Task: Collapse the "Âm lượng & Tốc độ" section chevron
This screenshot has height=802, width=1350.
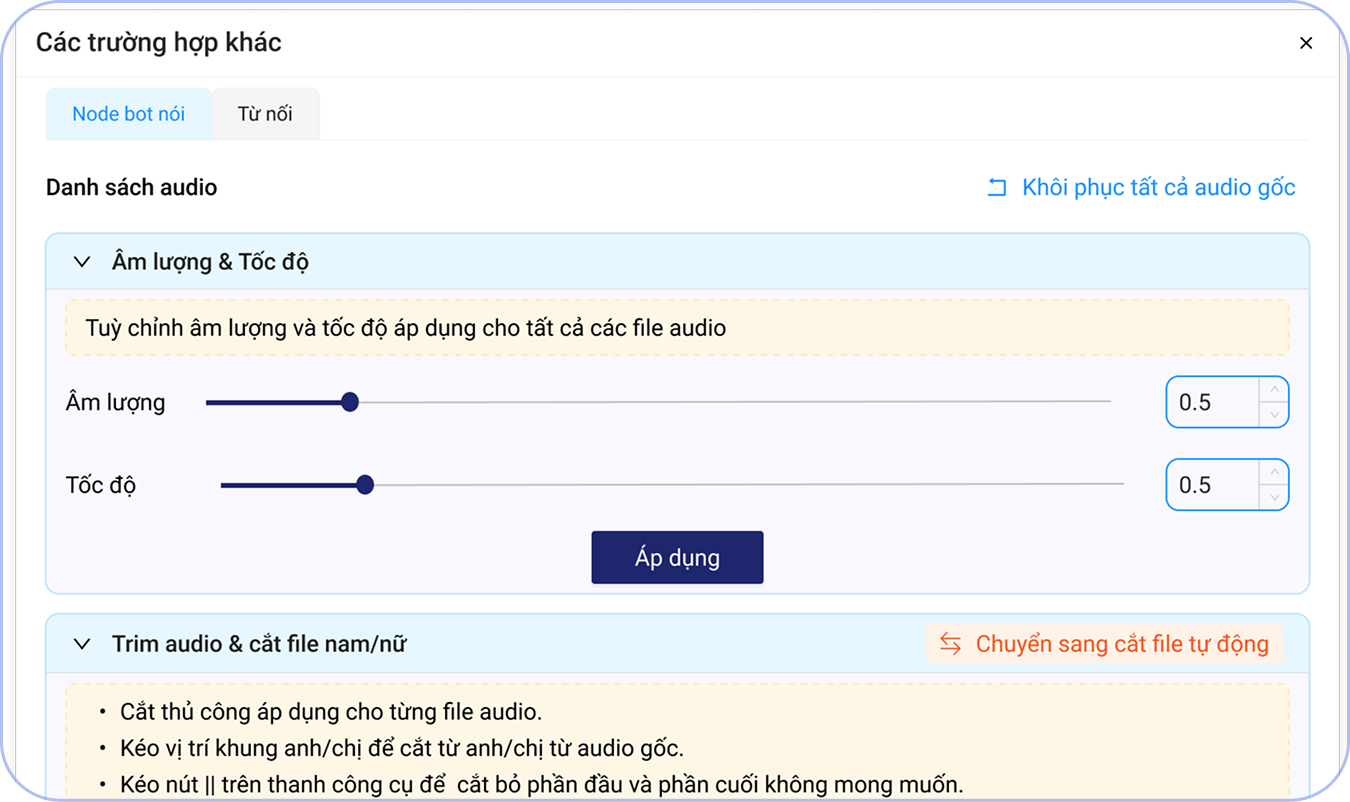Action: pyautogui.click(x=82, y=262)
